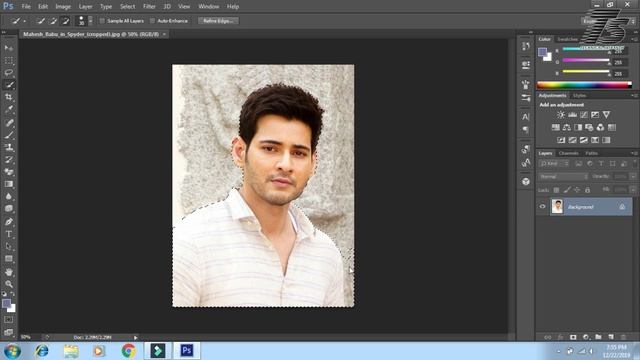Add a Black & White adjustment
Image resolution: width=640 pixels, height=360 pixels.
pos(578,127)
